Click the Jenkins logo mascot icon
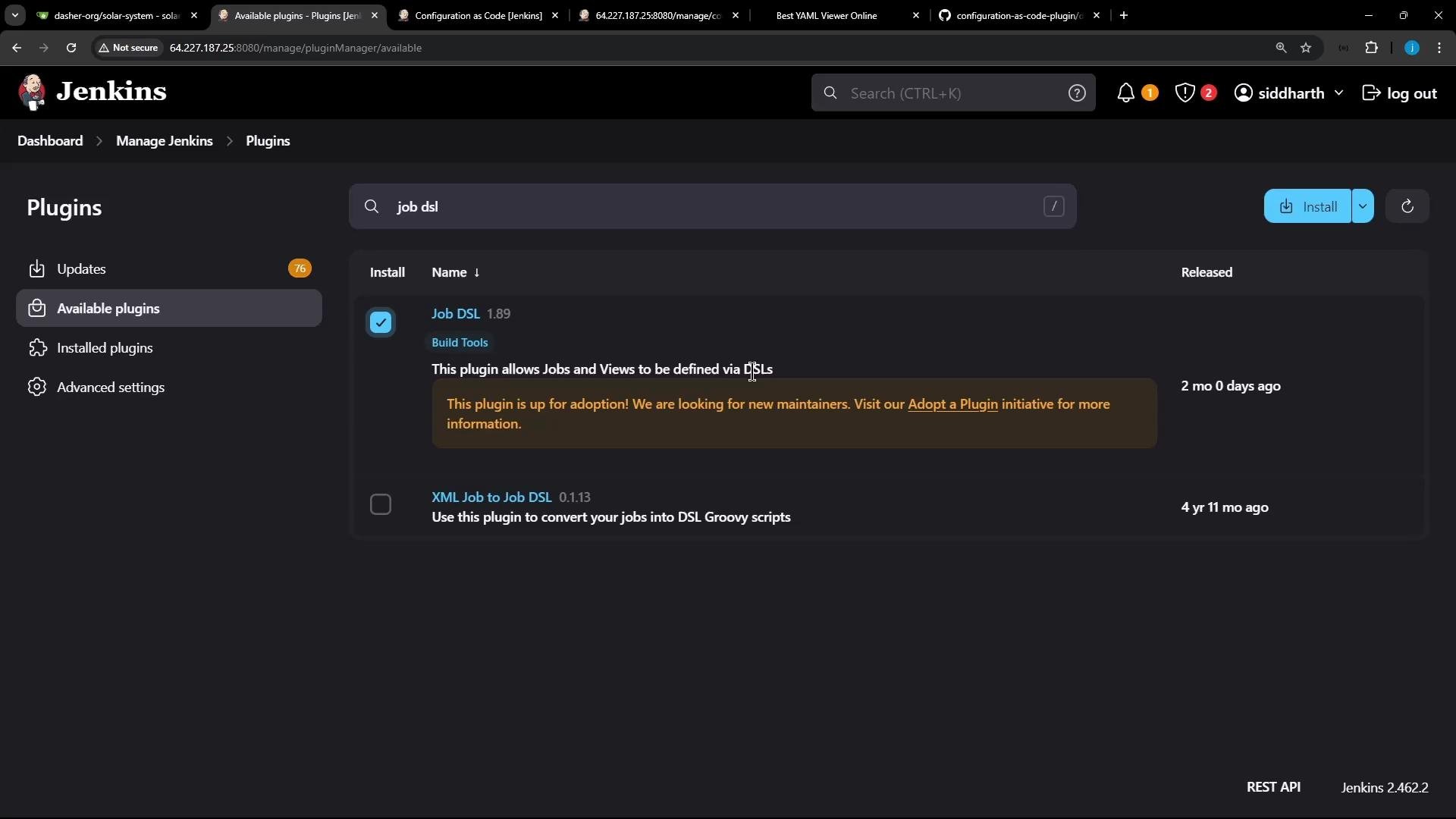This screenshot has height=819, width=1456. 32,93
